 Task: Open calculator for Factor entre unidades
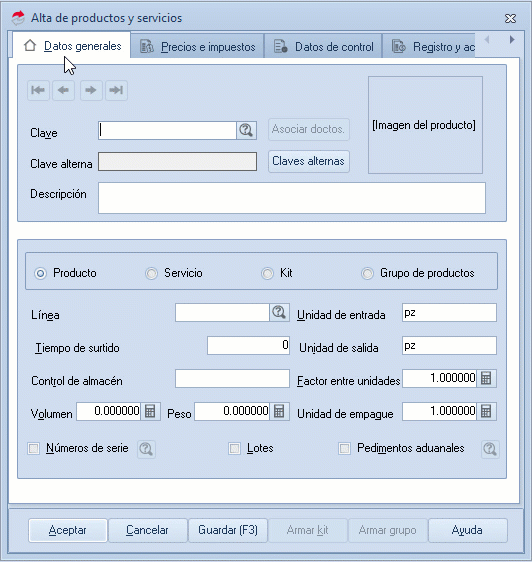point(486,378)
